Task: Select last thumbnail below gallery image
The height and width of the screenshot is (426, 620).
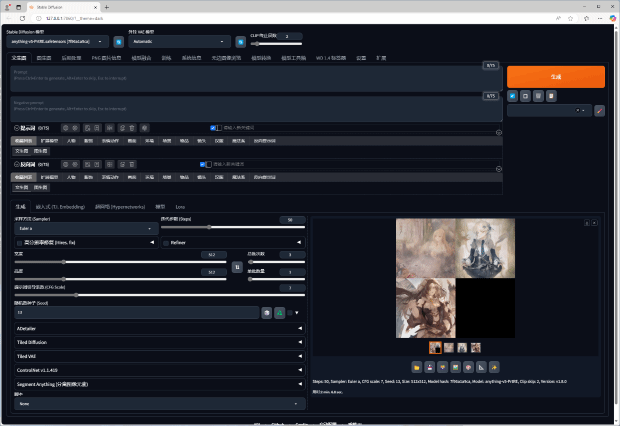Action: pyautogui.click(x=476, y=348)
